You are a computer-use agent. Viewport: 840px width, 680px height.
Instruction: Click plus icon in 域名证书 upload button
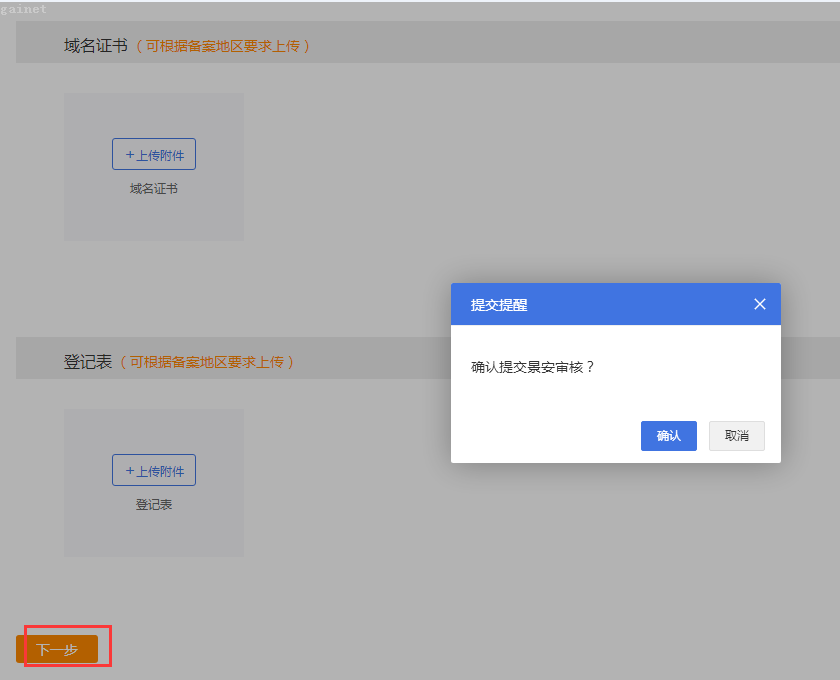click(x=130, y=155)
